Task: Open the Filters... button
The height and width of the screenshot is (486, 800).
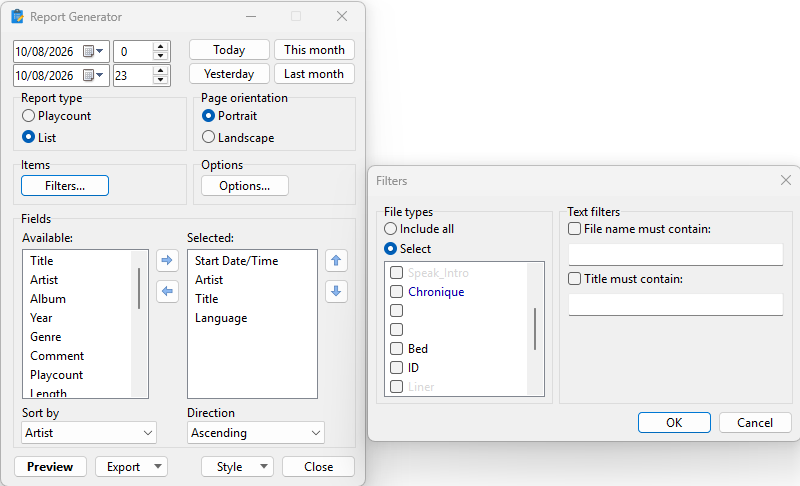Action: pyautogui.click(x=65, y=186)
